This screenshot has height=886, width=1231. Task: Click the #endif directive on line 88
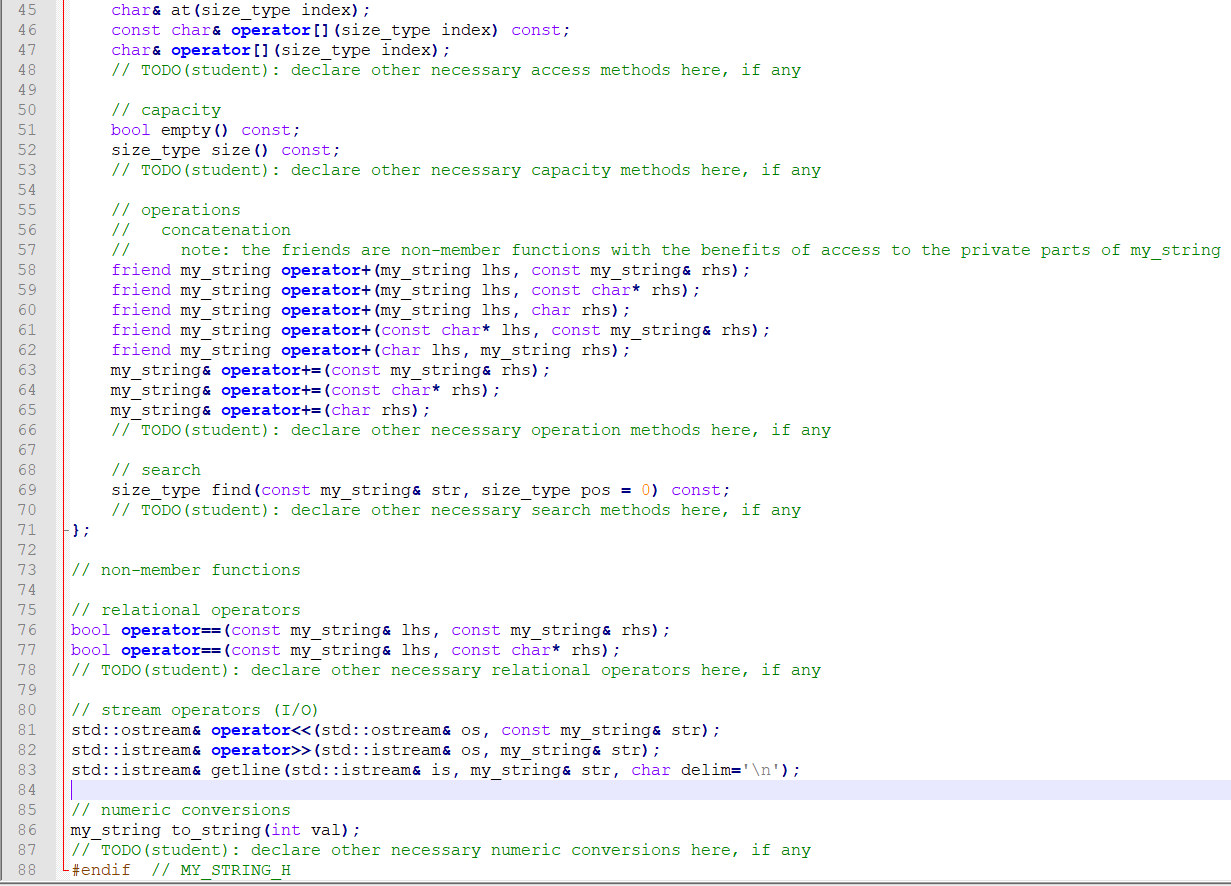tap(100, 870)
